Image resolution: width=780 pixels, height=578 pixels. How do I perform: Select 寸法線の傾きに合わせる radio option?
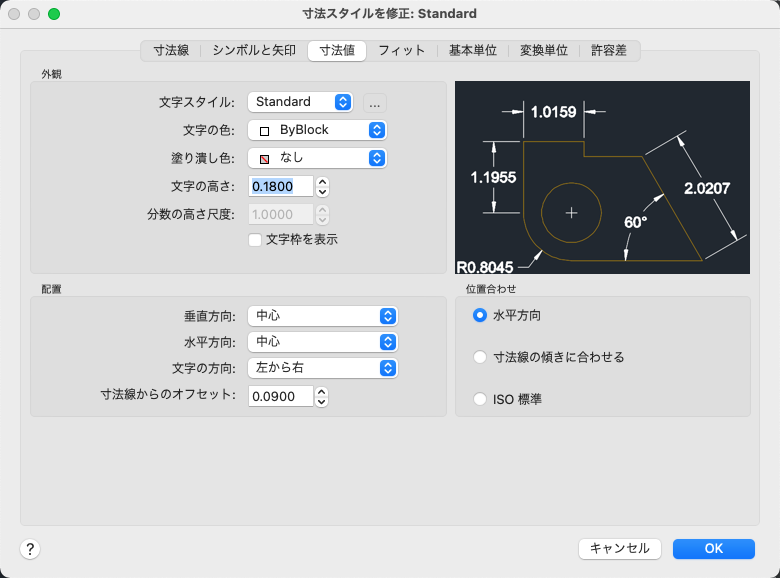[480, 357]
